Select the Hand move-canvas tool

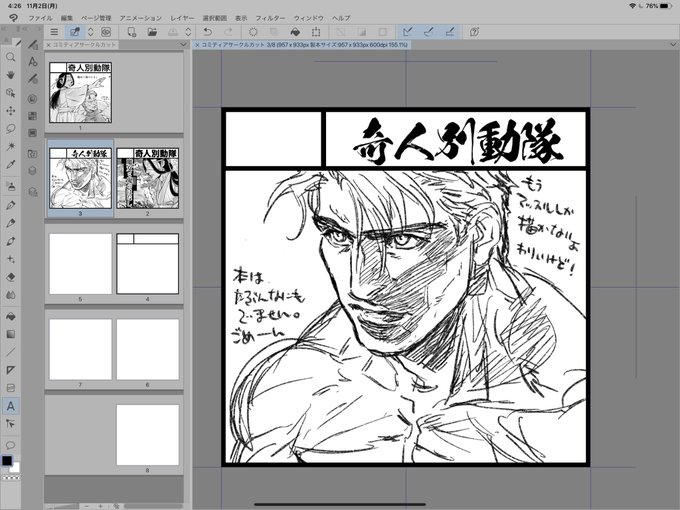tap(10, 75)
